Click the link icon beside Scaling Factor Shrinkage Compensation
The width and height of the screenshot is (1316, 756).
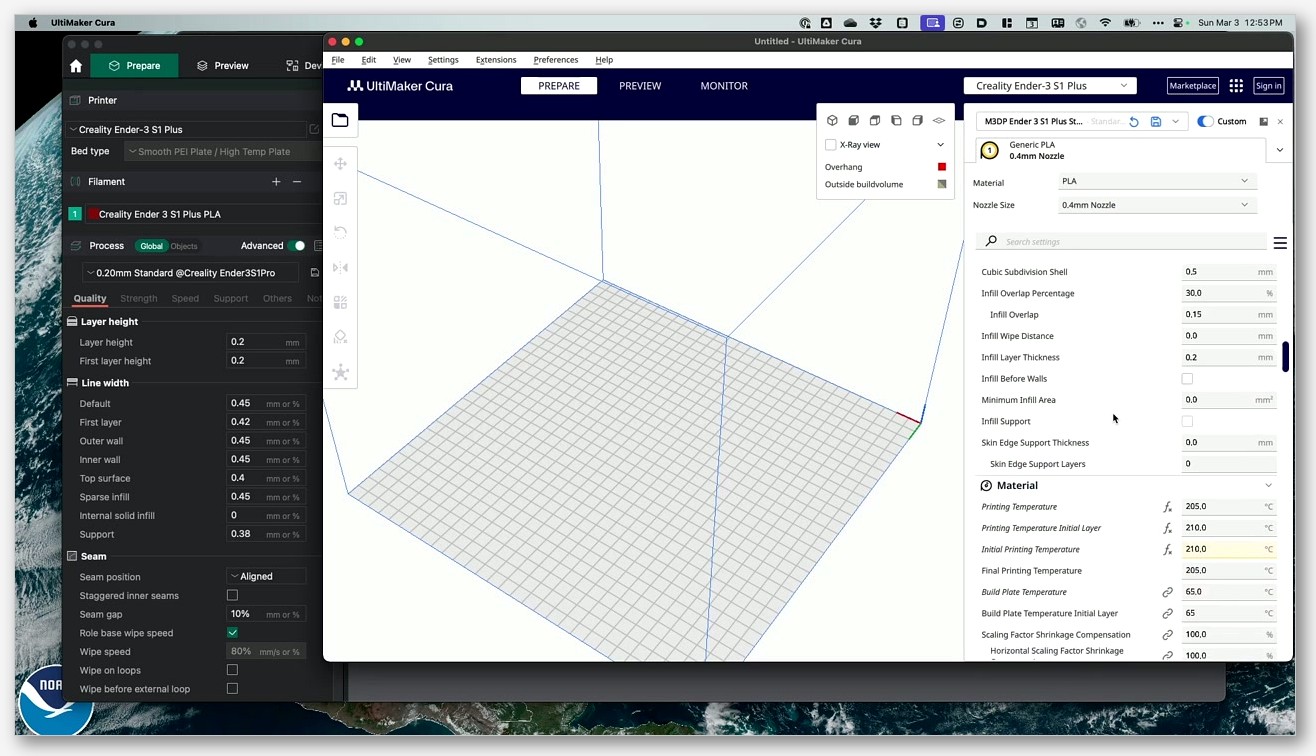[x=1167, y=635]
